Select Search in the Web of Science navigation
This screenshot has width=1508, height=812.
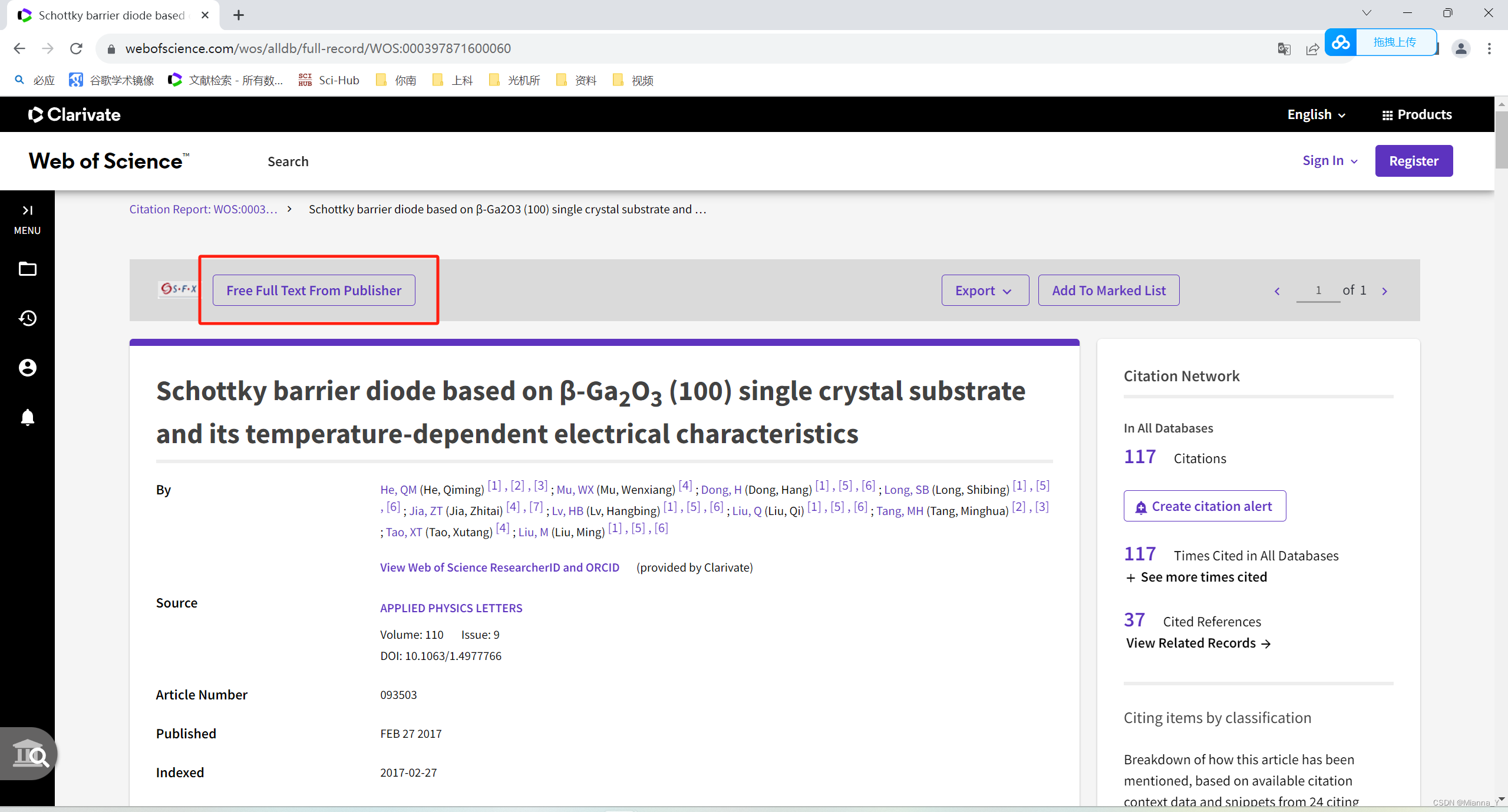[x=288, y=161]
